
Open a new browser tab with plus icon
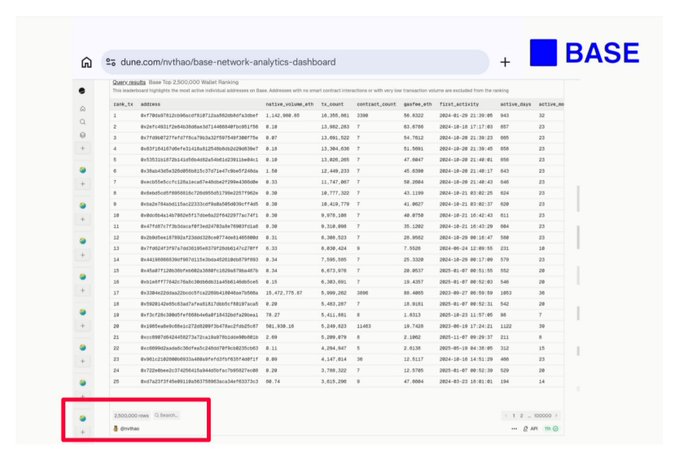click(x=505, y=62)
